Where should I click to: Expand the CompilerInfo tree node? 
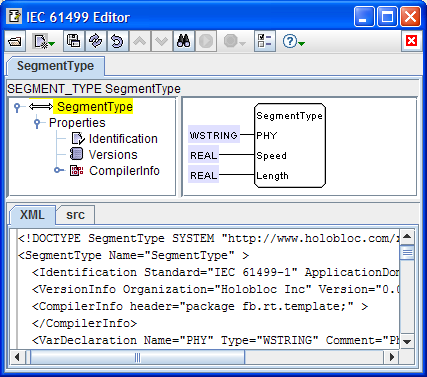click(58, 170)
